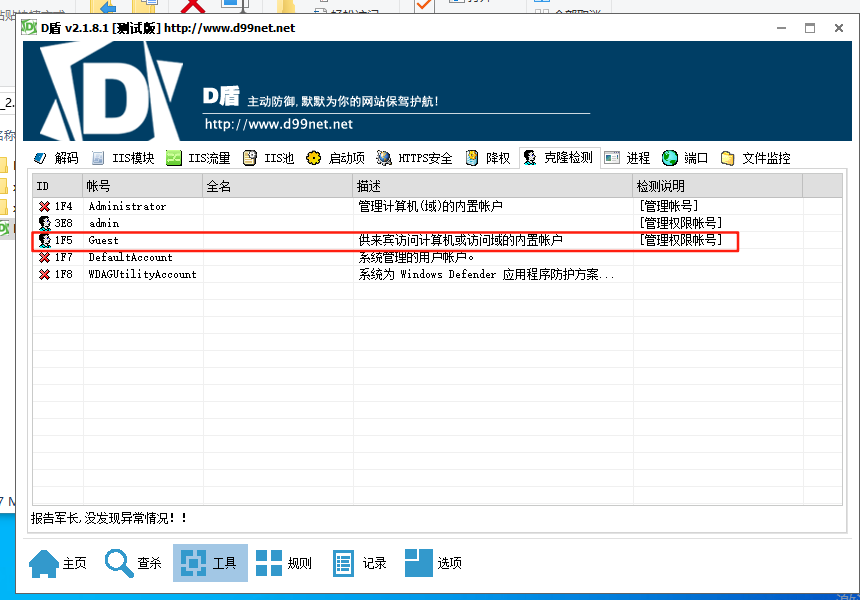Click [管理权限帐号] in the admin row

tap(681, 223)
